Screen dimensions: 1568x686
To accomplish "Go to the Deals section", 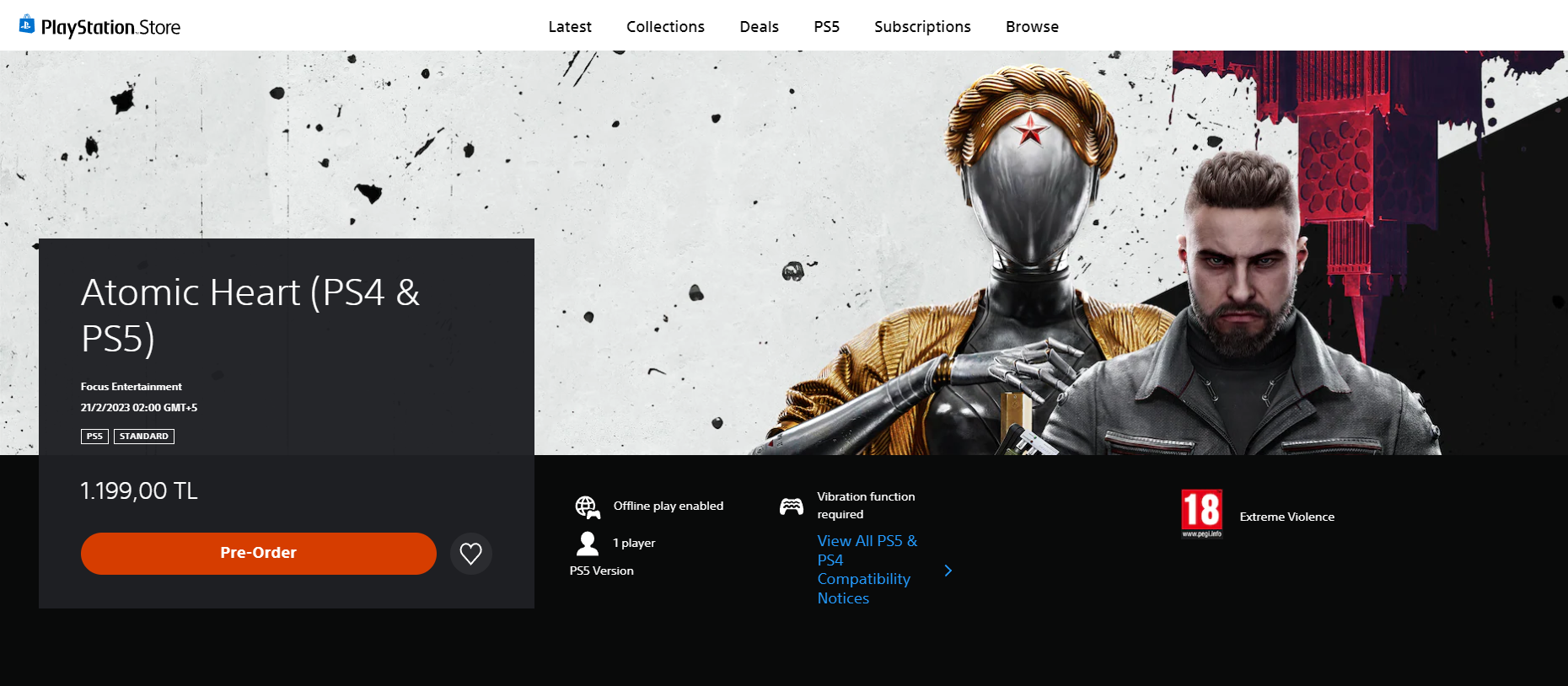I will point(759,27).
